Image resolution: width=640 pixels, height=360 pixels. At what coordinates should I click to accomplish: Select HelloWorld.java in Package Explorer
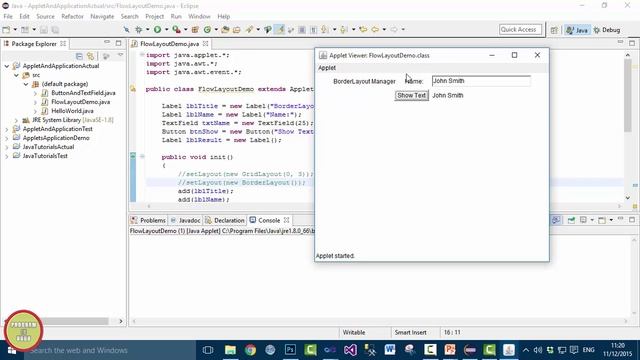pyautogui.click(x=72, y=111)
